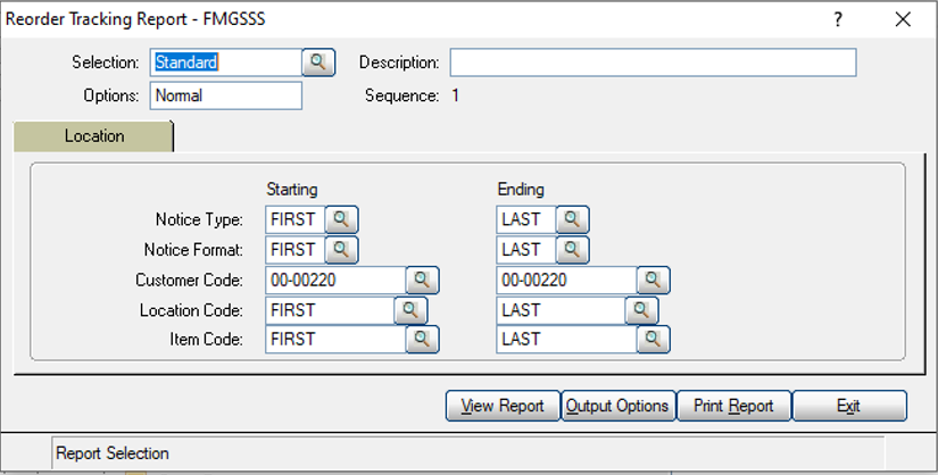The height and width of the screenshot is (475, 938).
Task: Open lookup for starting Customer Code
Action: coord(422,280)
